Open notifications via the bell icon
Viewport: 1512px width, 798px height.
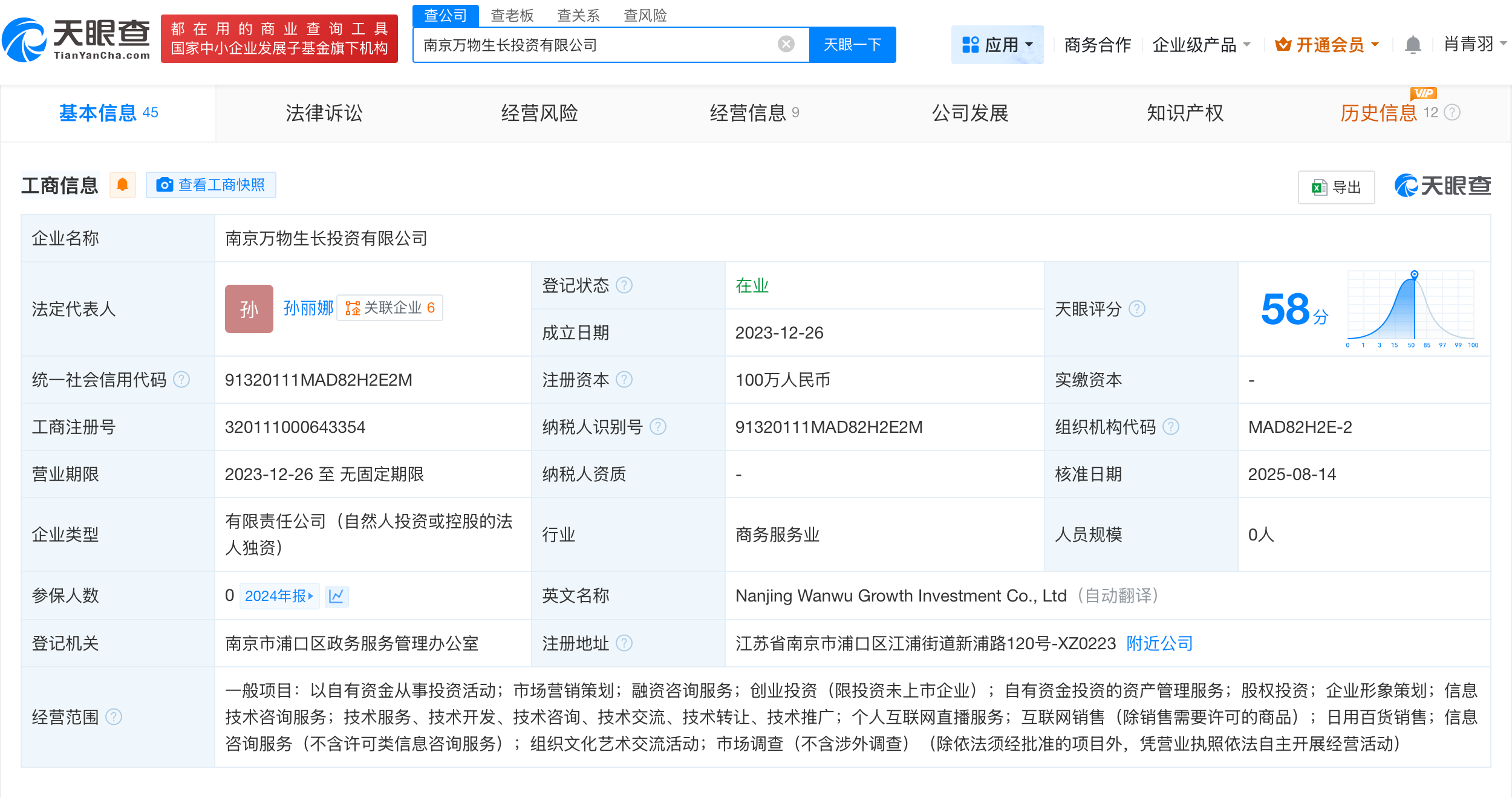(x=1413, y=44)
